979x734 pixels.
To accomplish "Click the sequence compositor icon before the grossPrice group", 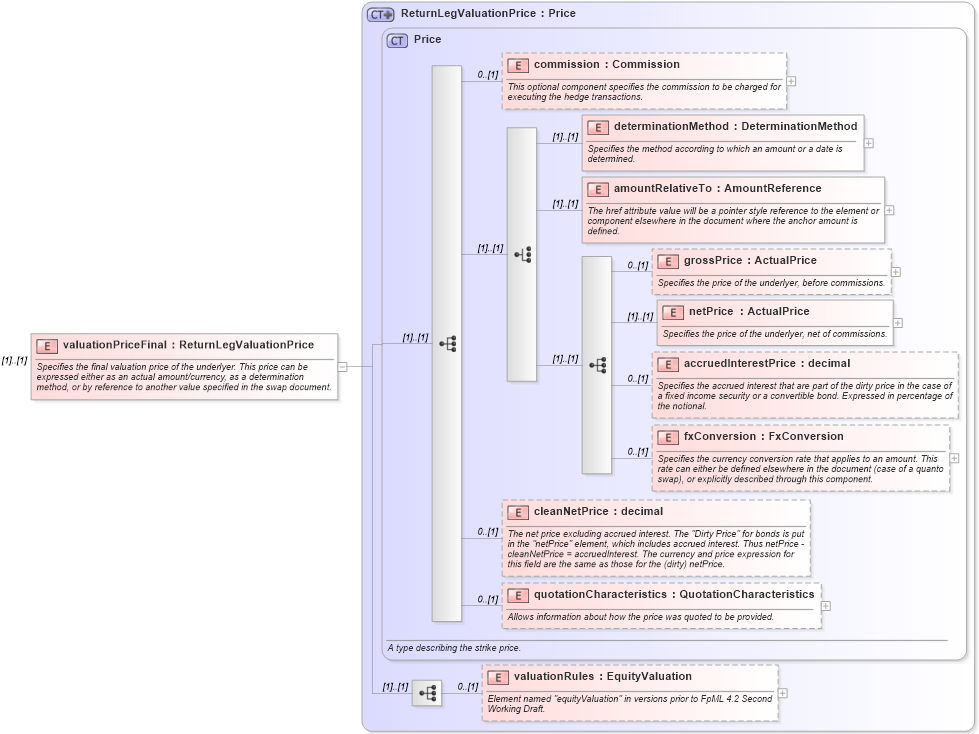I will click(597, 366).
